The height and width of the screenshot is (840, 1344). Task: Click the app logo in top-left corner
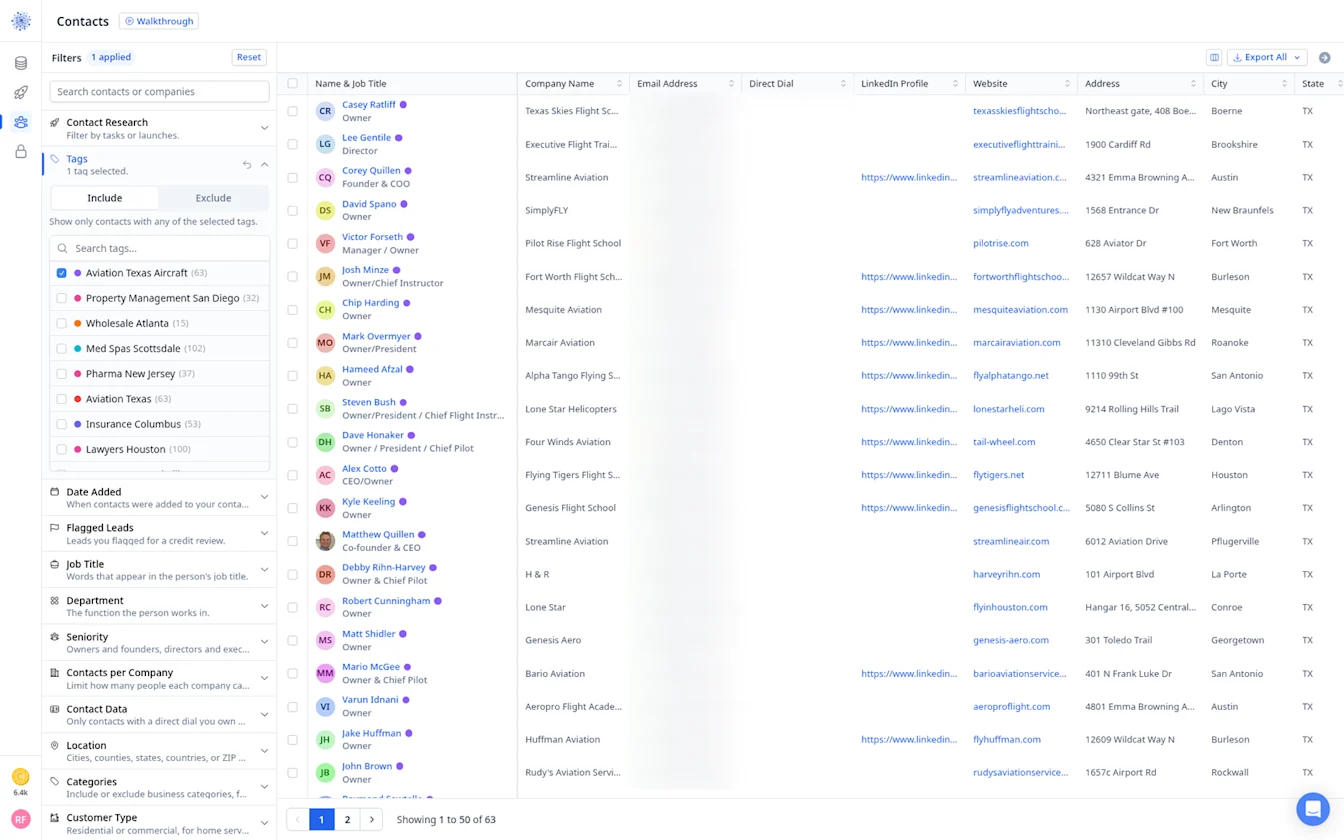click(x=21, y=21)
